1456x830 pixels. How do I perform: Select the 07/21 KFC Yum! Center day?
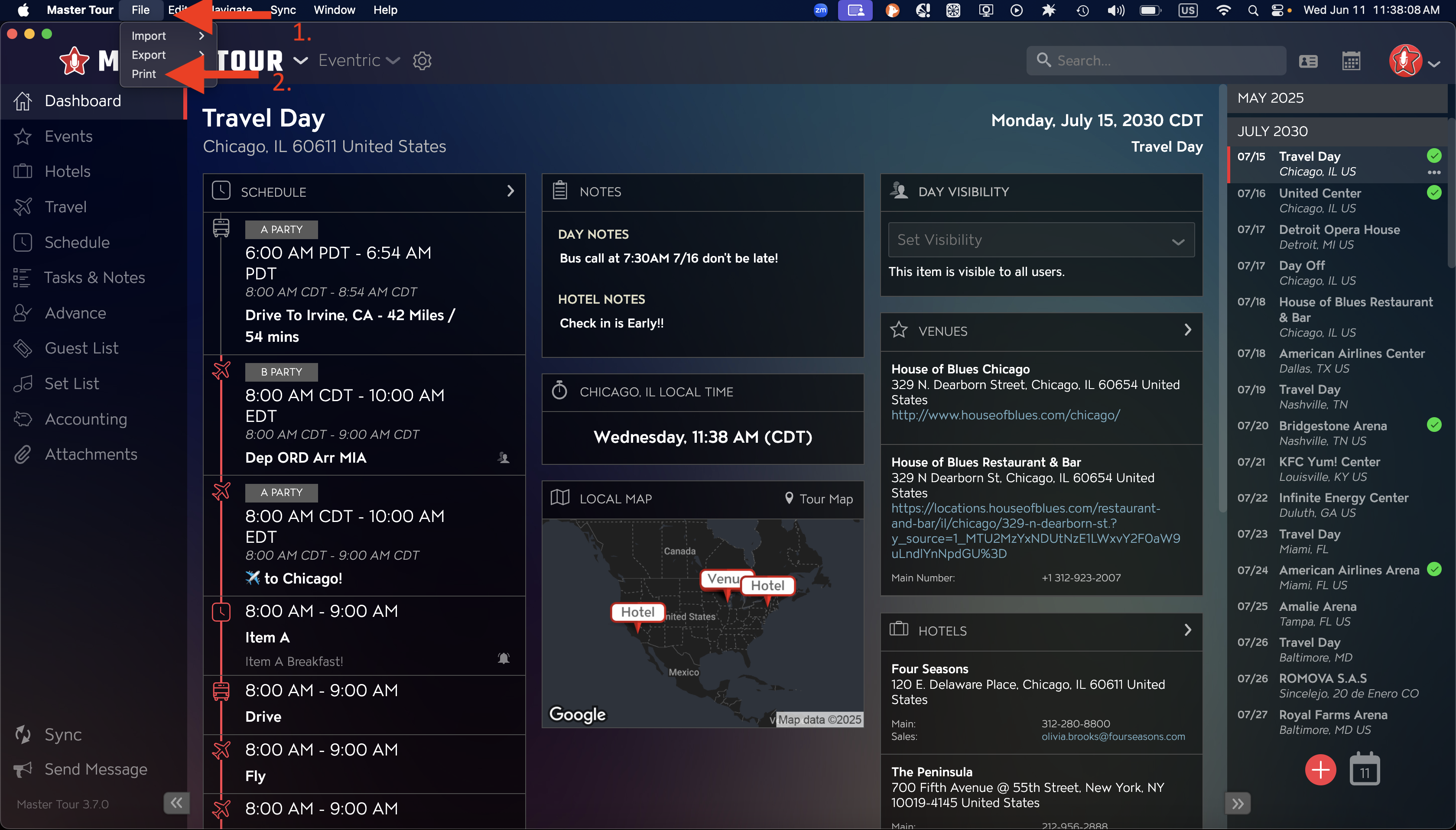tap(1337, 469)
